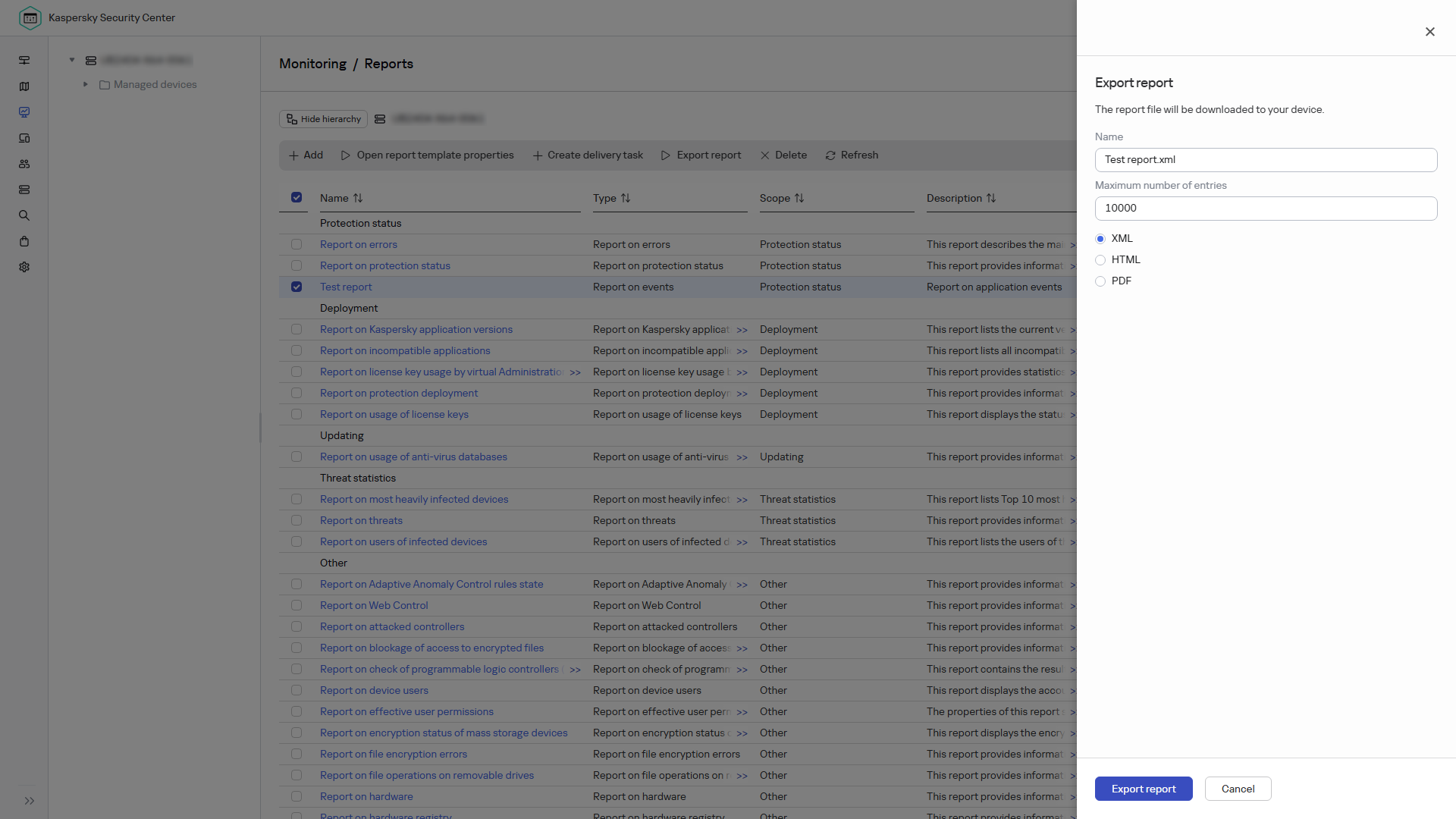Image resolution: width=1456 pixels, height=819 pixels.
Task: Open the devices sidebar icon
Action: [24, 138]
